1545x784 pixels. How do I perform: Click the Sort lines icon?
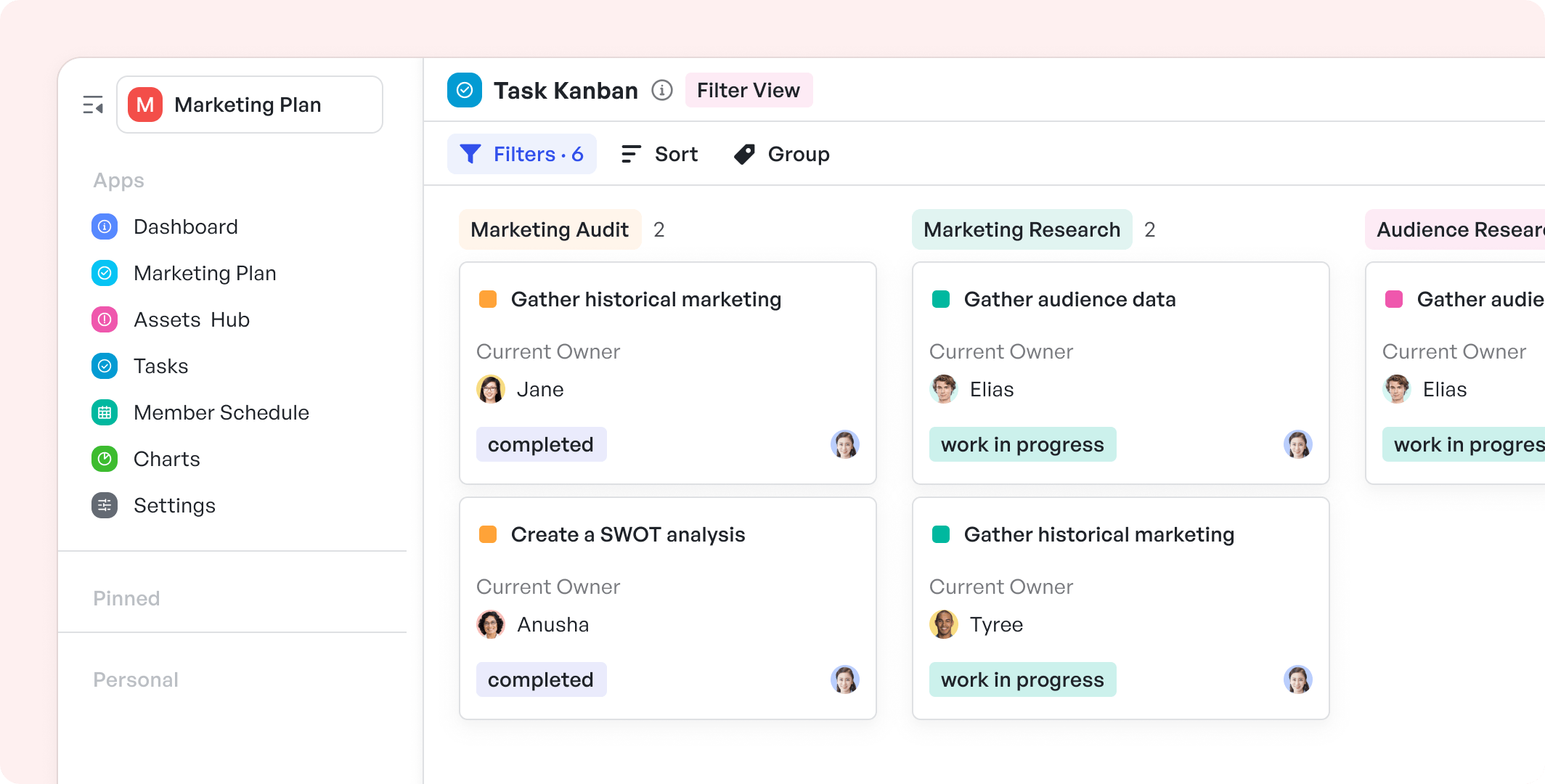(x=631, y=154)
